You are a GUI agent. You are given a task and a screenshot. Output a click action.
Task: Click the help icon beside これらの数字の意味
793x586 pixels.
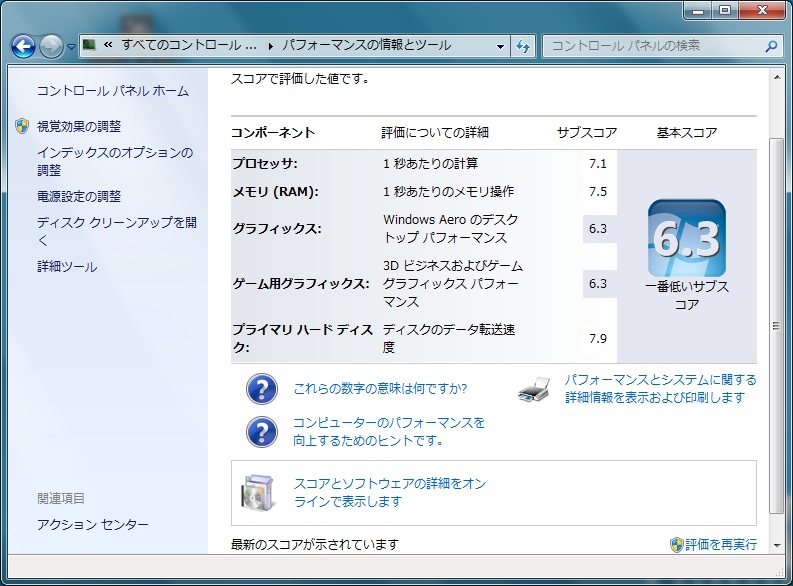(x=261, y=389)
